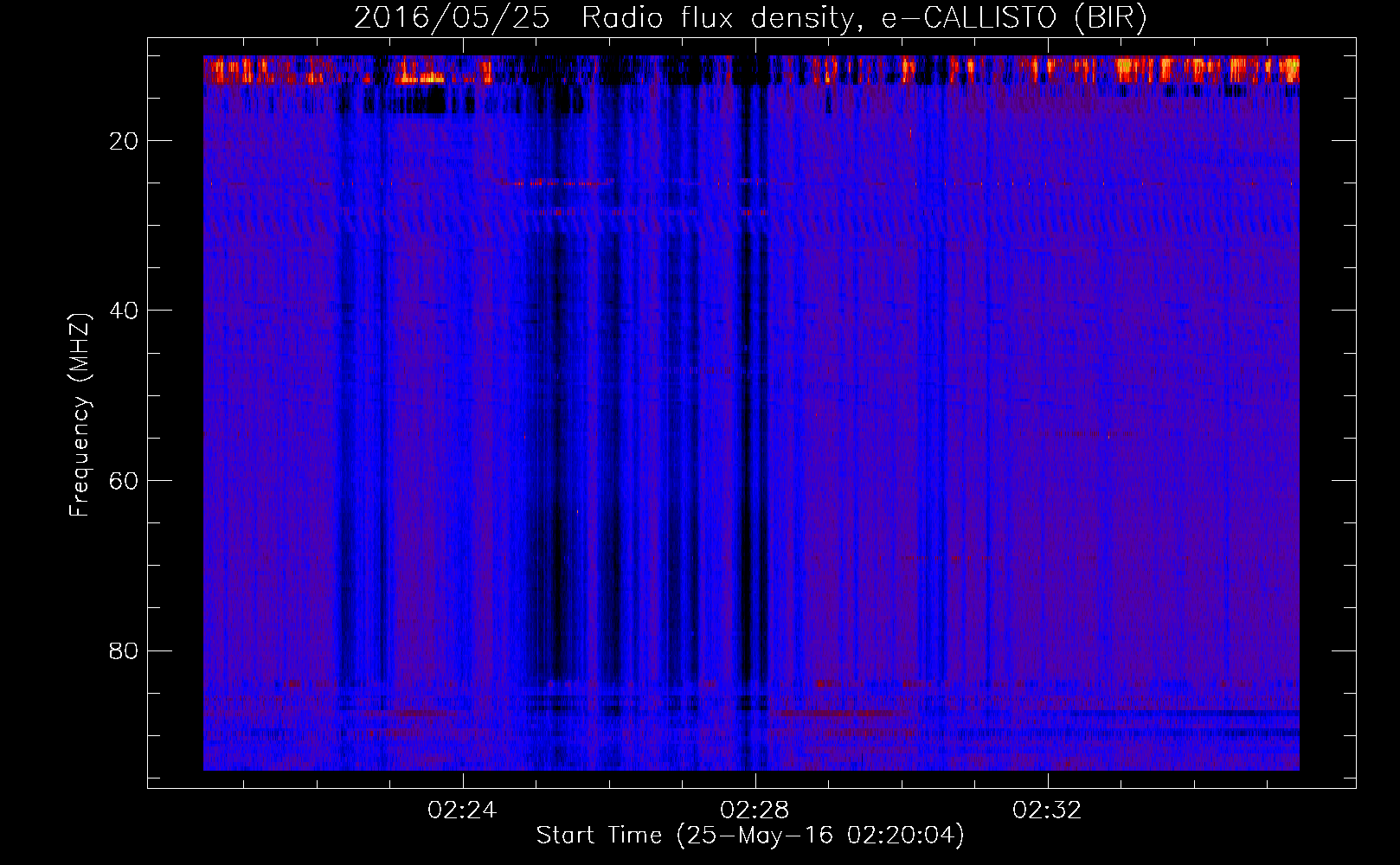Screen dimensions: 1400x865
Task: Click the "Start Time (25-May-16 02:20:04)" label
Action: [x=750, y=836]
